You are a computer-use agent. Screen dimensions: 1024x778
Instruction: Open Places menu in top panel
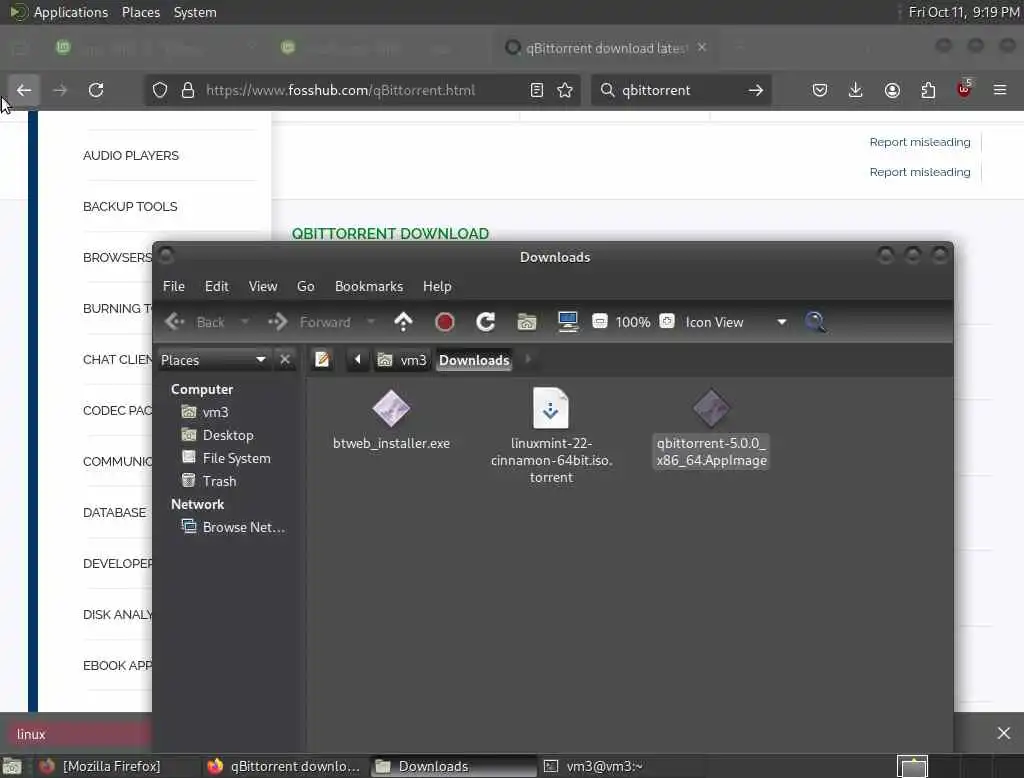tap(140, 12)
